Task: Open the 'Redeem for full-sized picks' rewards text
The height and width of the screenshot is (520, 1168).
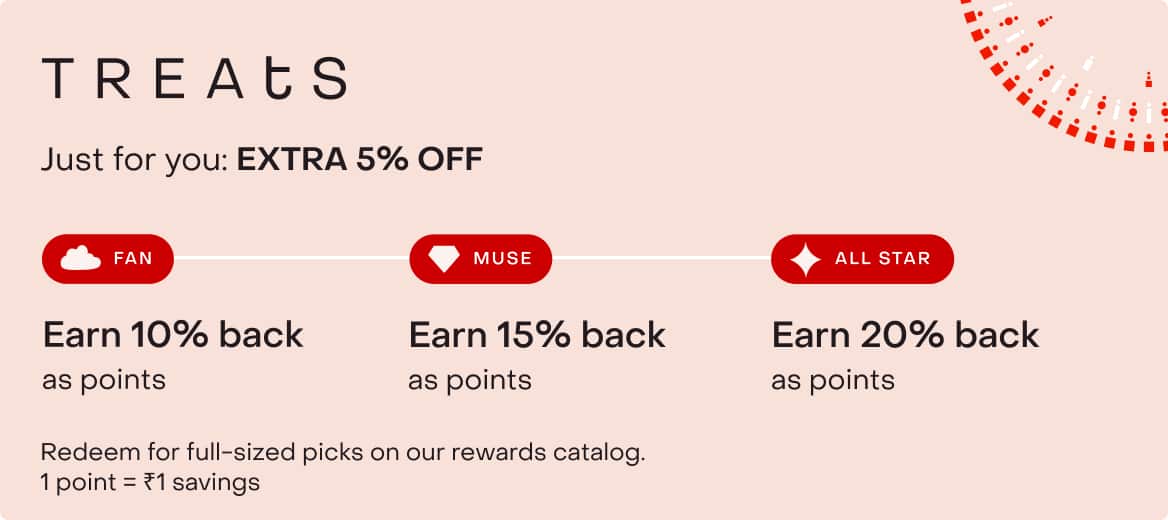Action: pos(343,452)
